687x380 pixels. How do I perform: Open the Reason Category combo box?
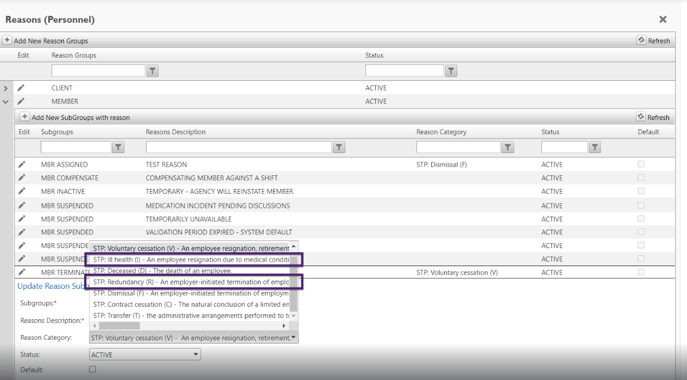point(194,337)
